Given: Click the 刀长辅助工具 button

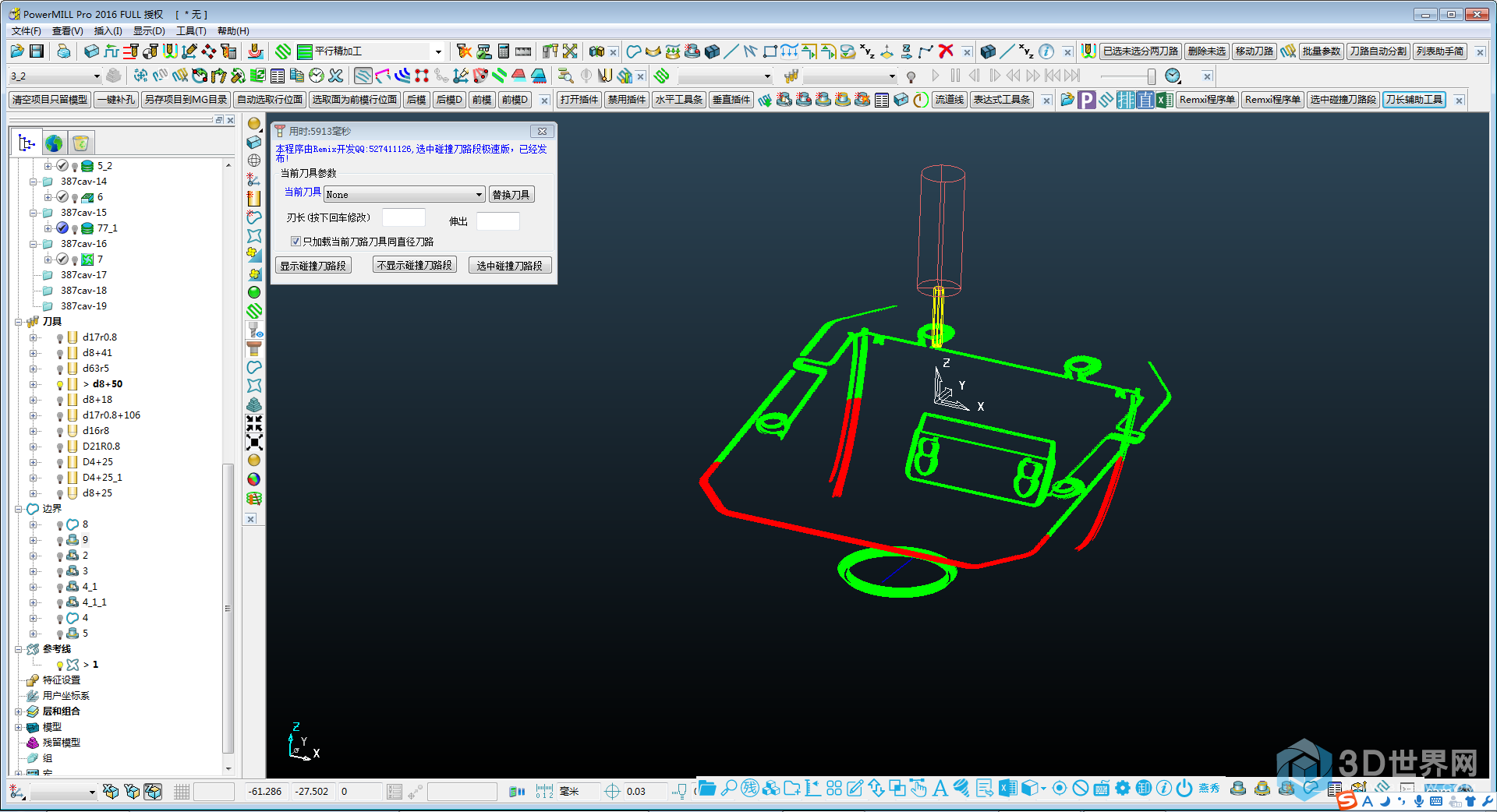Looking at the screenshot, I should (1414, 100).
